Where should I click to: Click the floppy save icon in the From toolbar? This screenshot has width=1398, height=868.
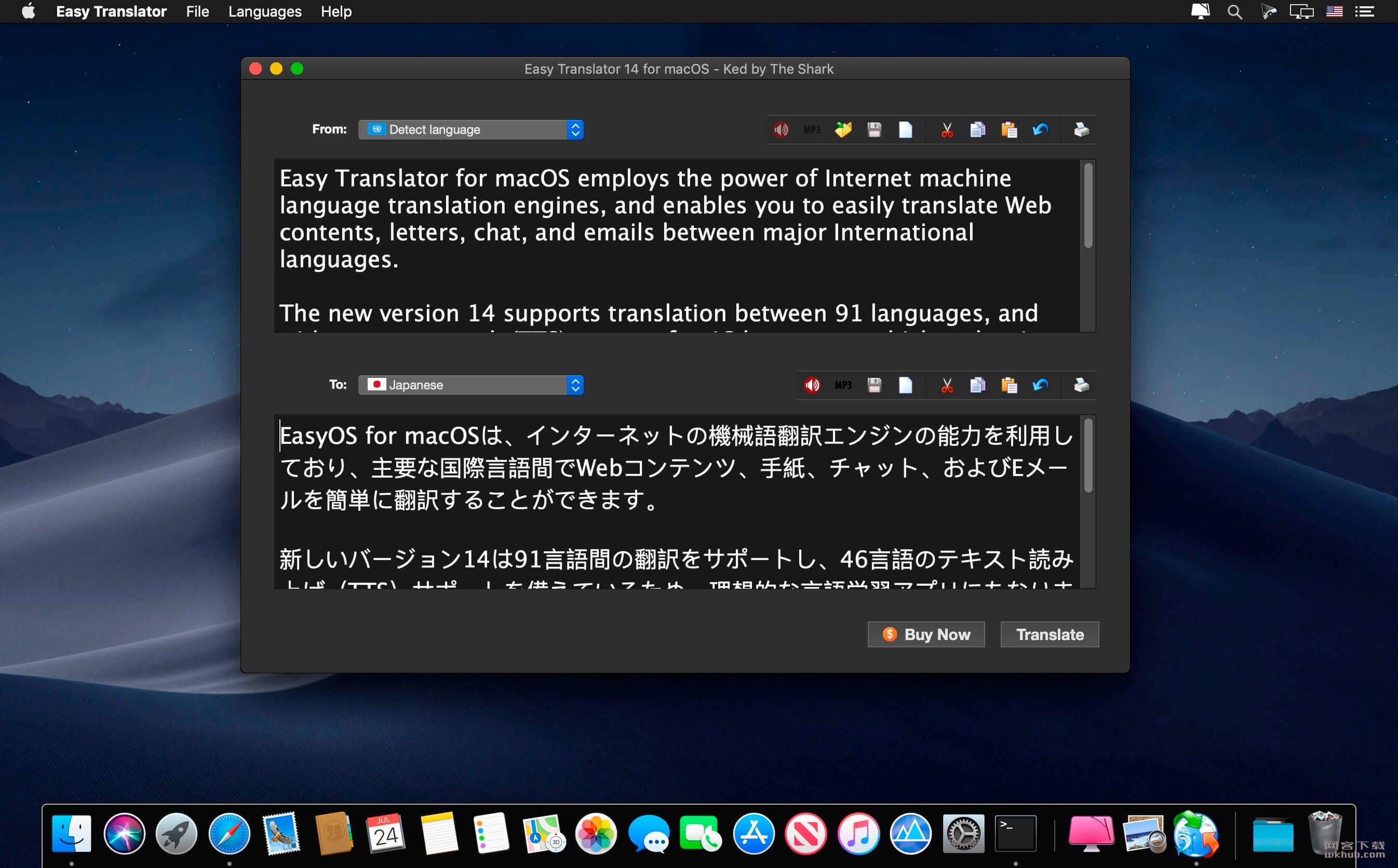pyautogui.click(x=874, y=130)
